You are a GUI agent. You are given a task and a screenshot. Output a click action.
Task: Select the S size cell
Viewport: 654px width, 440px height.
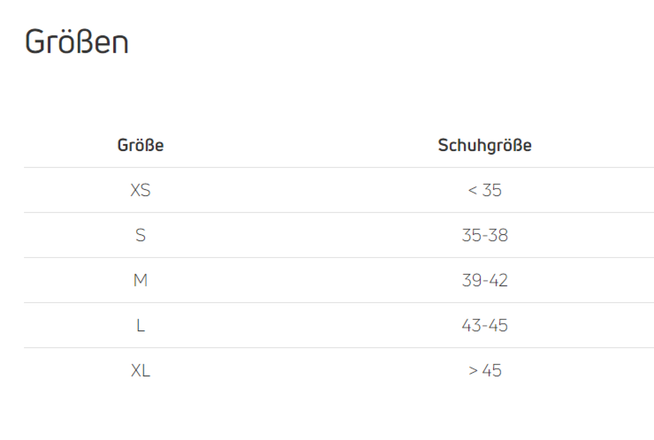click(x=140, y=235)
